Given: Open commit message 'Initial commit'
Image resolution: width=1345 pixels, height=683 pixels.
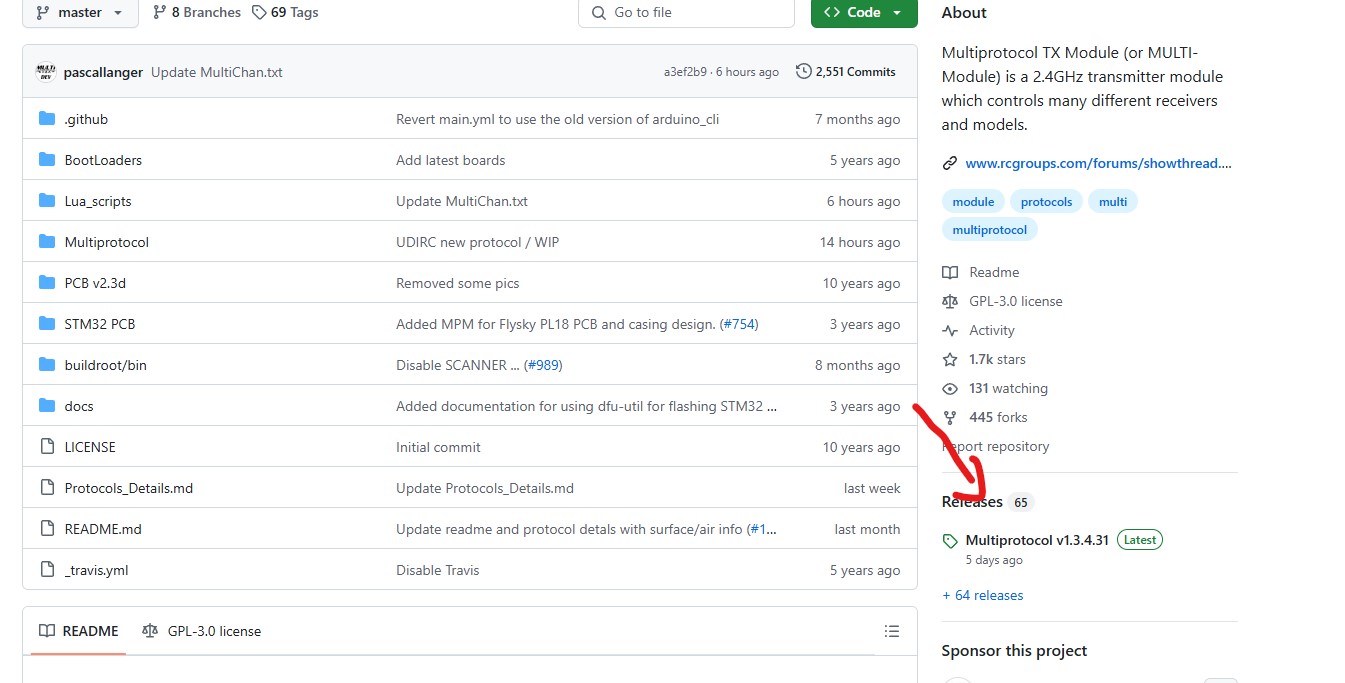Looking at the screenshot, I should pyautogui.click(x=438, y=447).
